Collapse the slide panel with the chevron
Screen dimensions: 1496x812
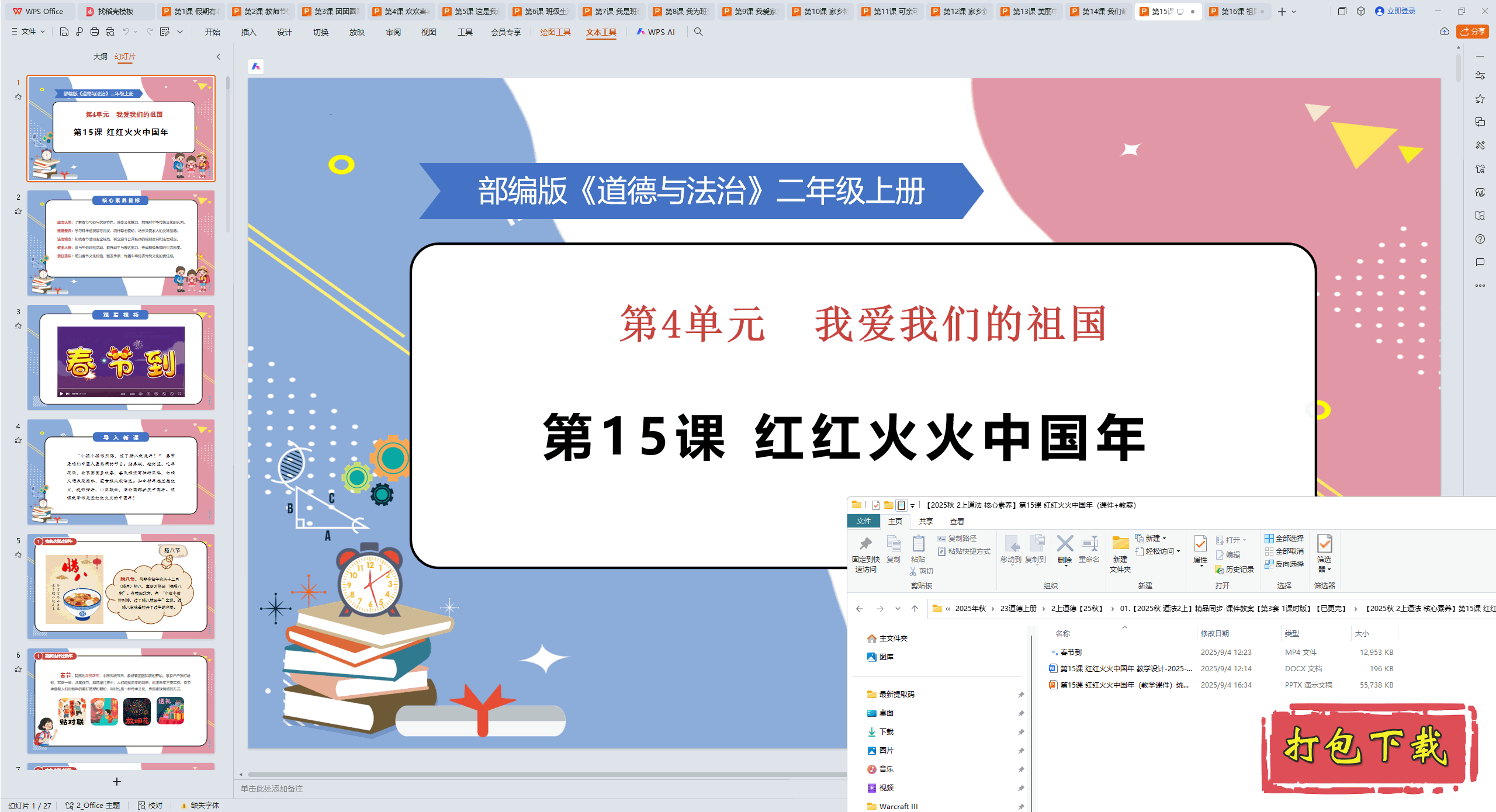pyautogui.click(x=219, y=57)
